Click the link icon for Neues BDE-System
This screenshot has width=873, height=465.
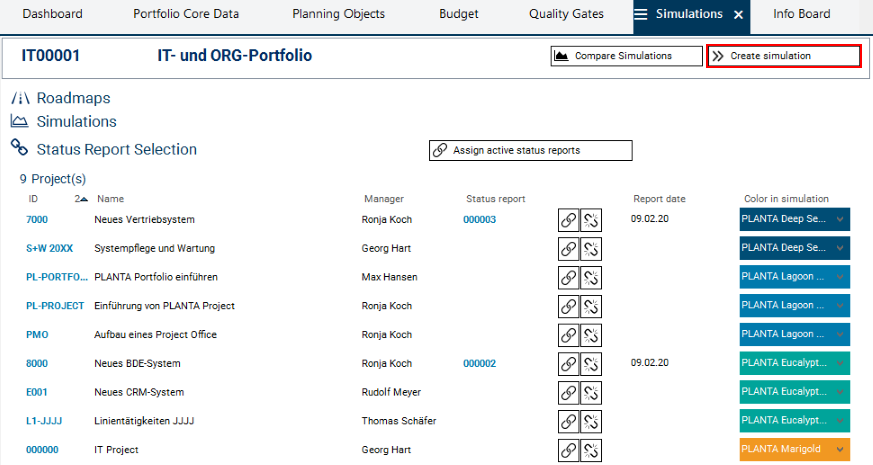(568, 364)
